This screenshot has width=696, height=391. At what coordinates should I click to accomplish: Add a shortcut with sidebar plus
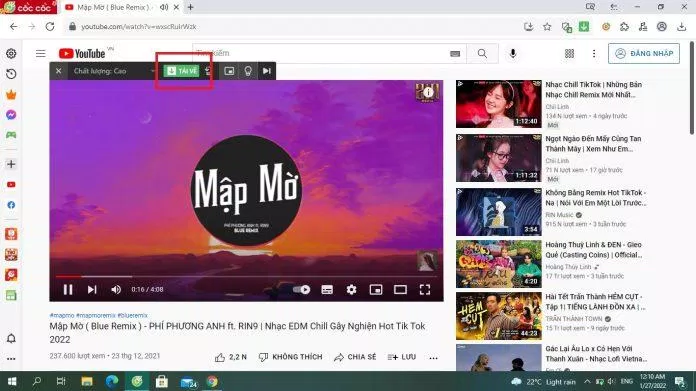(11, 164)
